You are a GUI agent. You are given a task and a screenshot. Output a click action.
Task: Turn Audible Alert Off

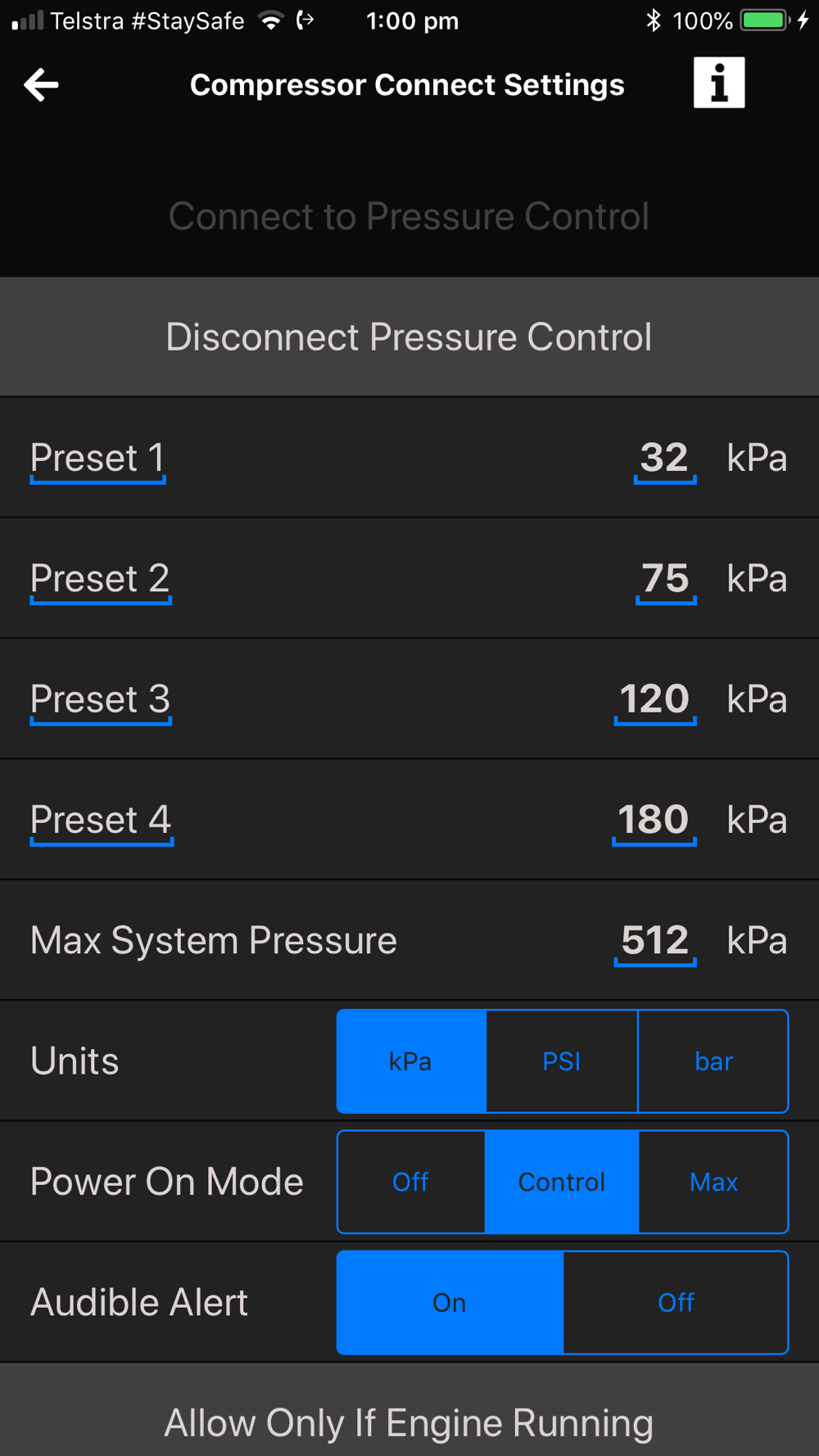(x=676, y=1302)
